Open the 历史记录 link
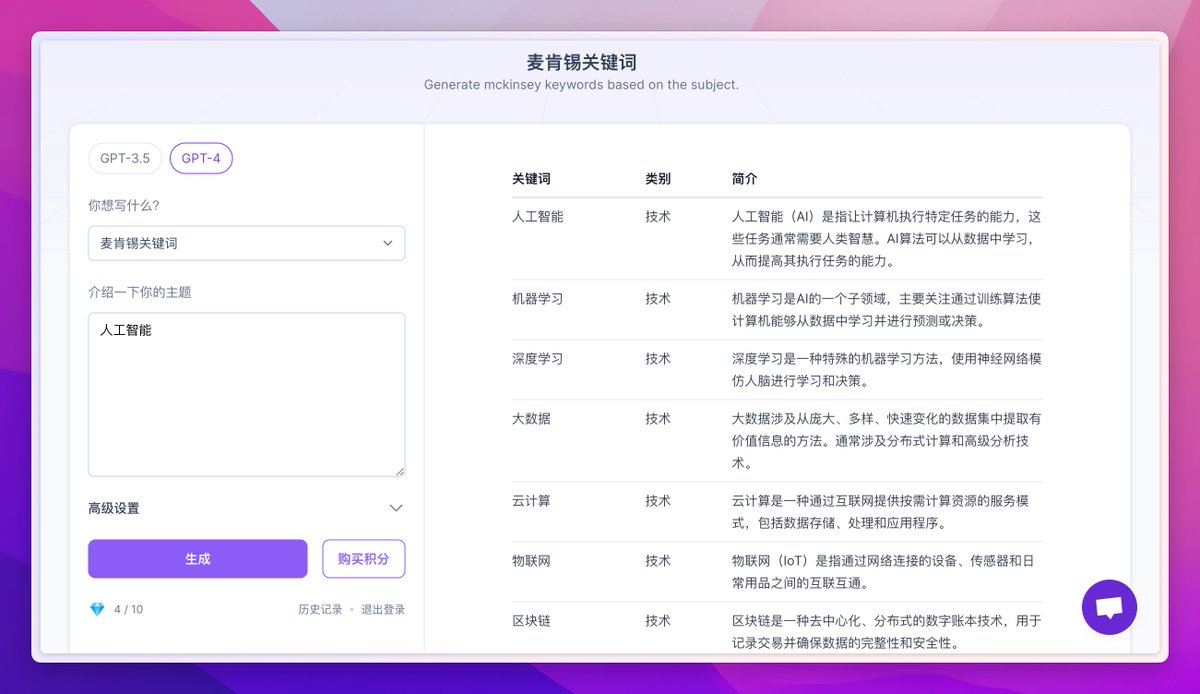1200x694 pixels. pos(320,609)
